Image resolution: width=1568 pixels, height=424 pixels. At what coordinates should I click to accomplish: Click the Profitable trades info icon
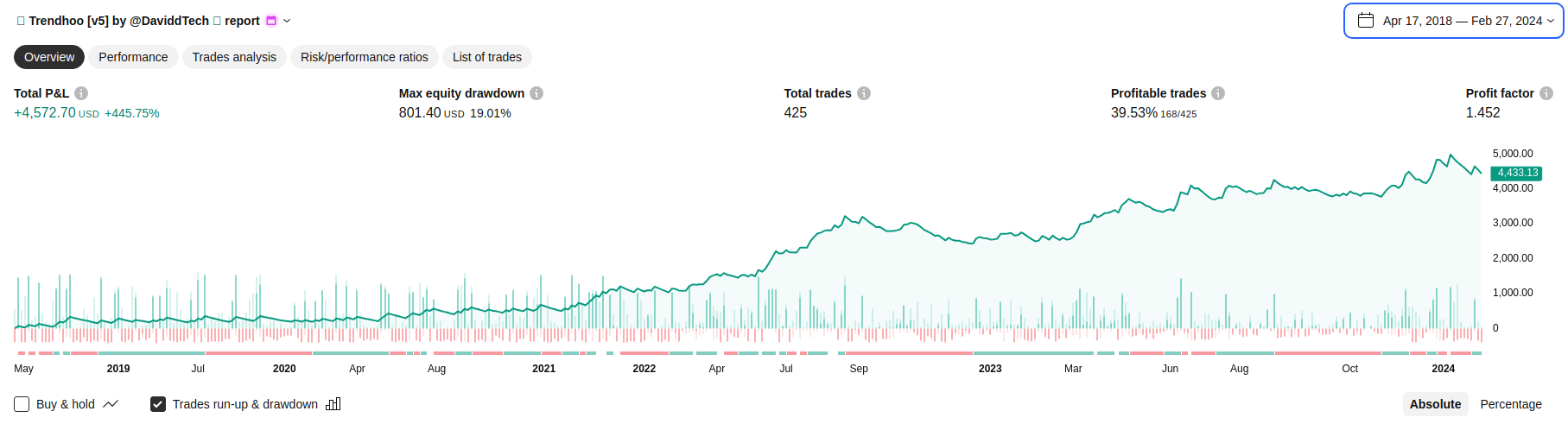pos(1218,93)
